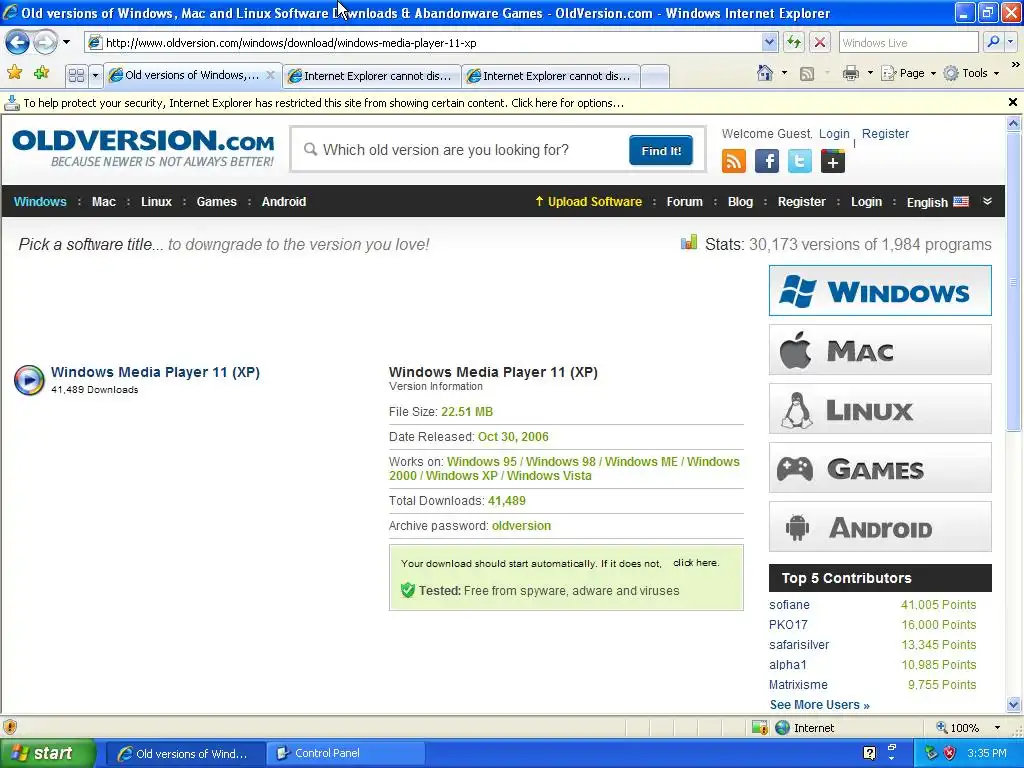Click the OLDVERSION.COM site logo

(x=143, y=148)
